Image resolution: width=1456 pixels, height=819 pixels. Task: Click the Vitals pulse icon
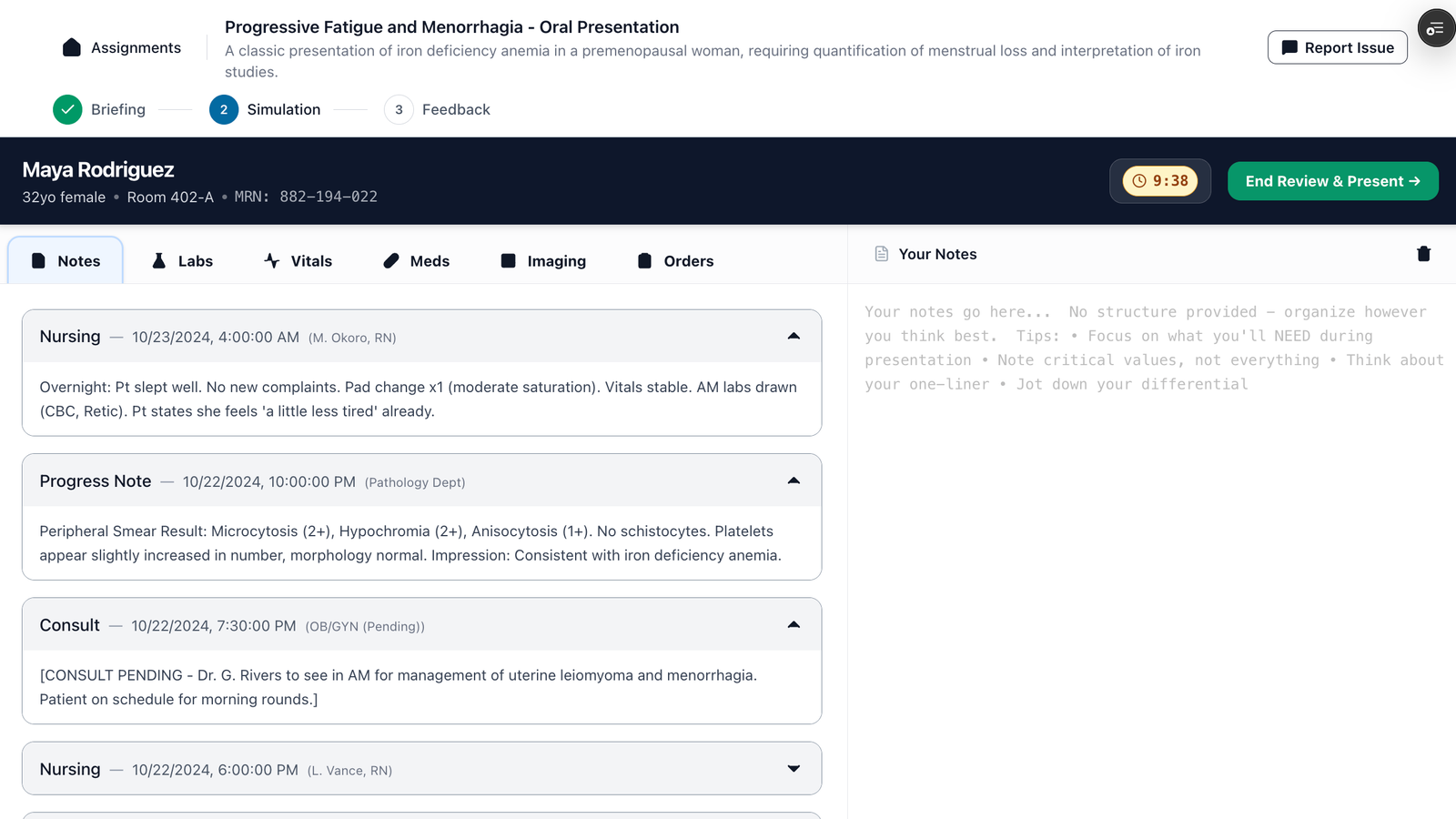pyautogui.click(x=271, y=261)
